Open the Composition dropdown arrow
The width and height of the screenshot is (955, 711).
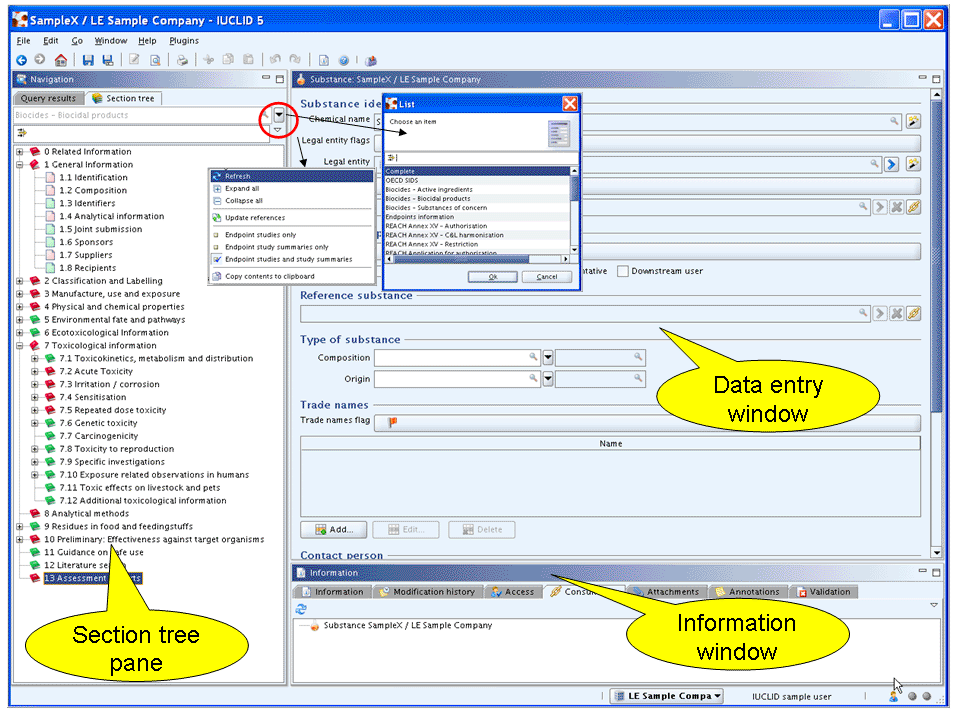click(548, 358)
